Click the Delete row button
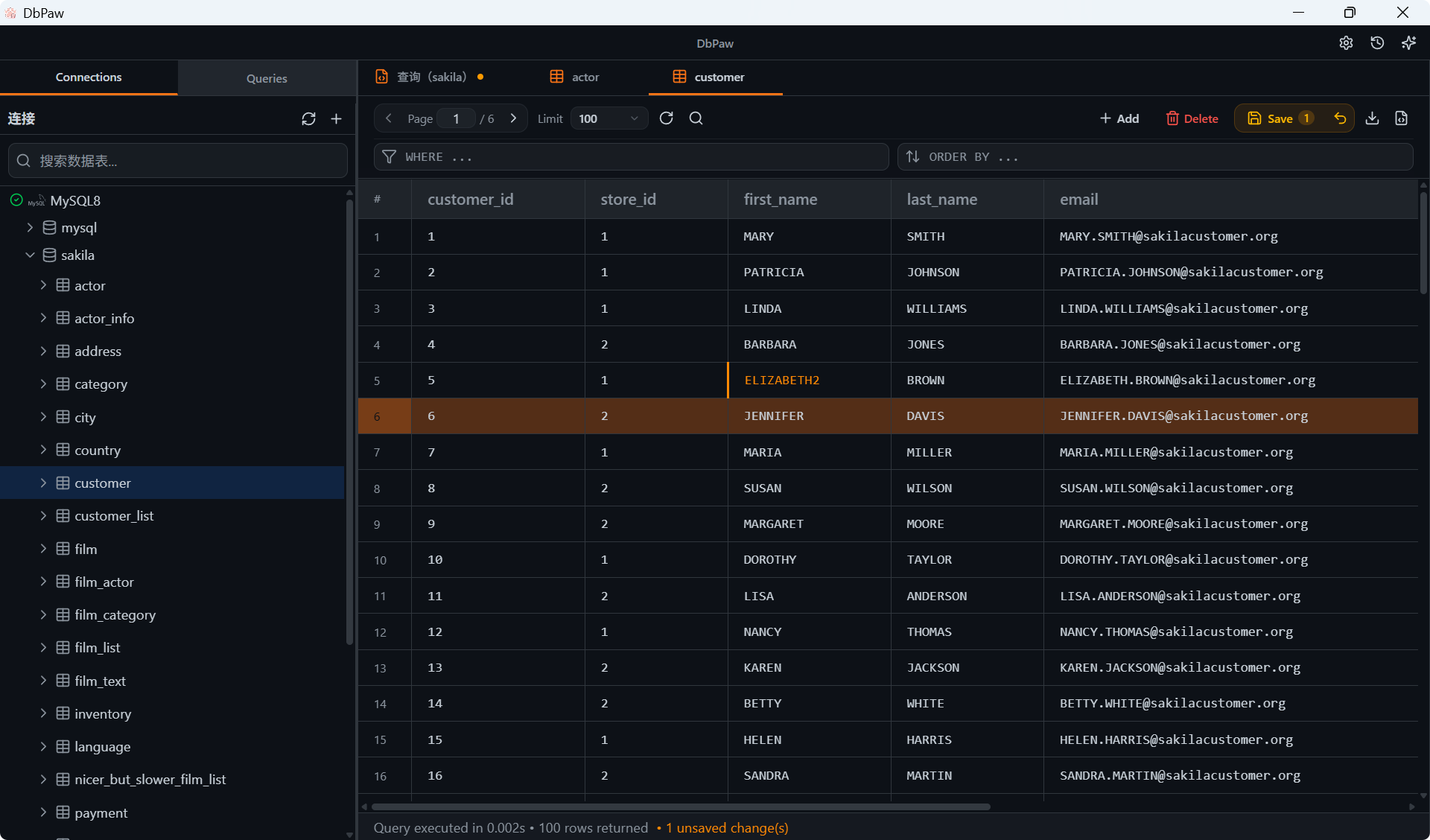This screenshot has width=1430, height=840. pyautogui.click(x=1192, y=118)
